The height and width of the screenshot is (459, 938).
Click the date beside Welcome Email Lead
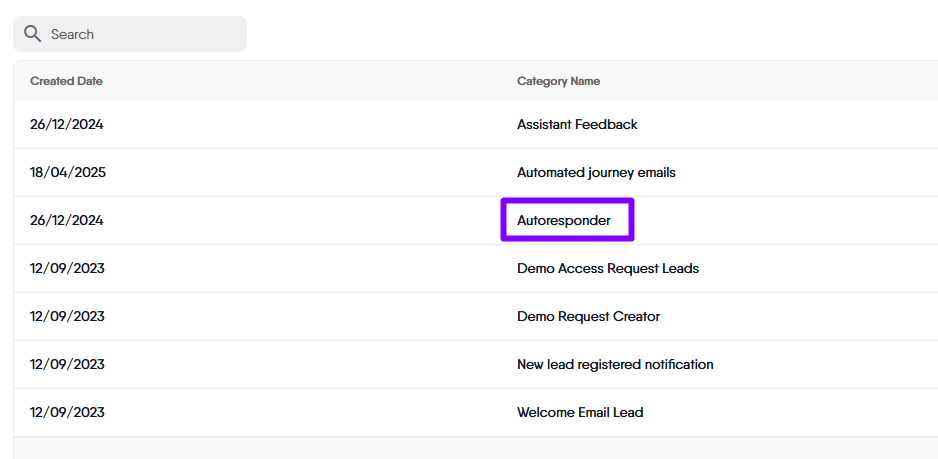[67, 413]
